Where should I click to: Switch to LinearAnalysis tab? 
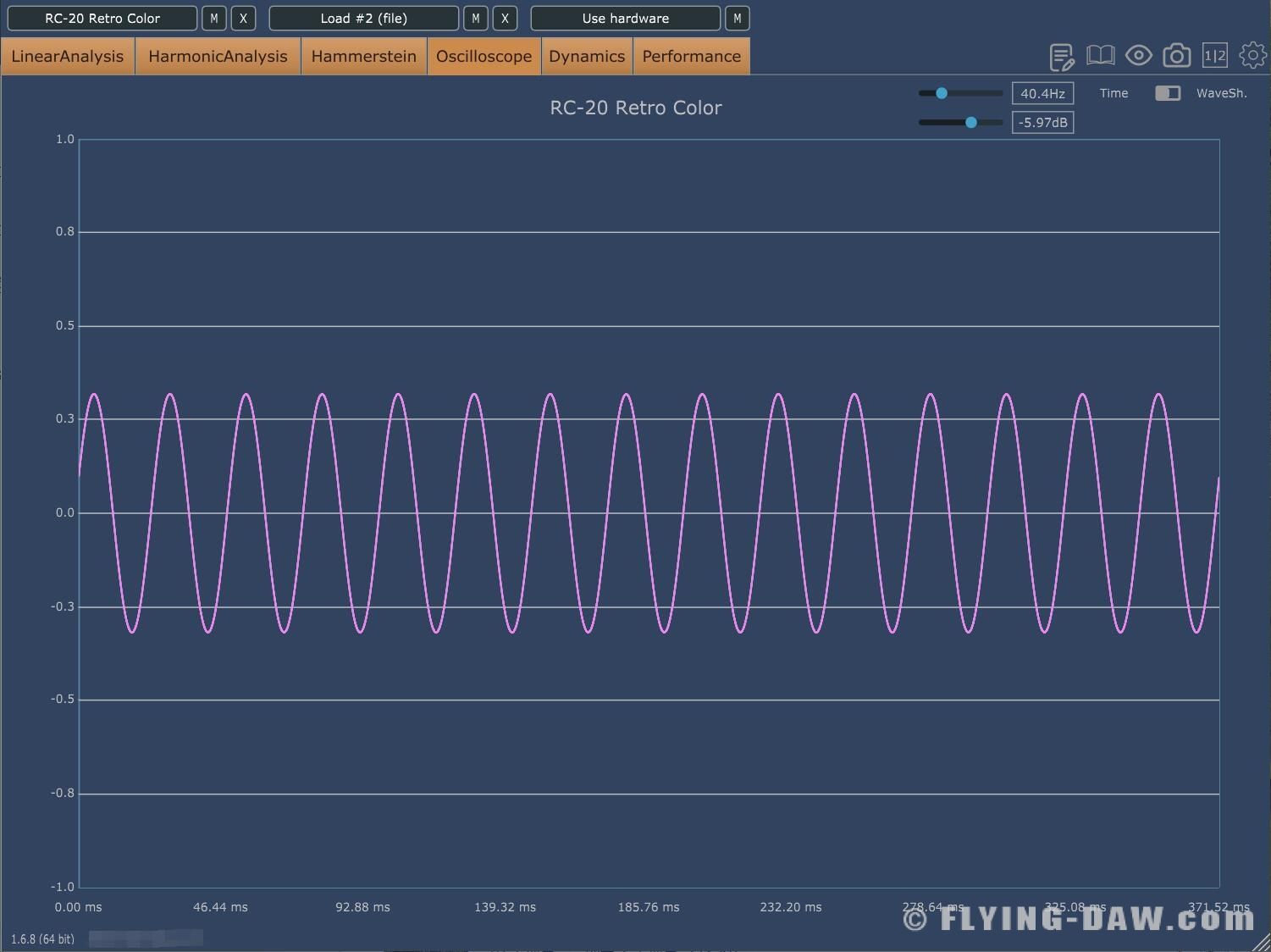(x=68, y=57)
